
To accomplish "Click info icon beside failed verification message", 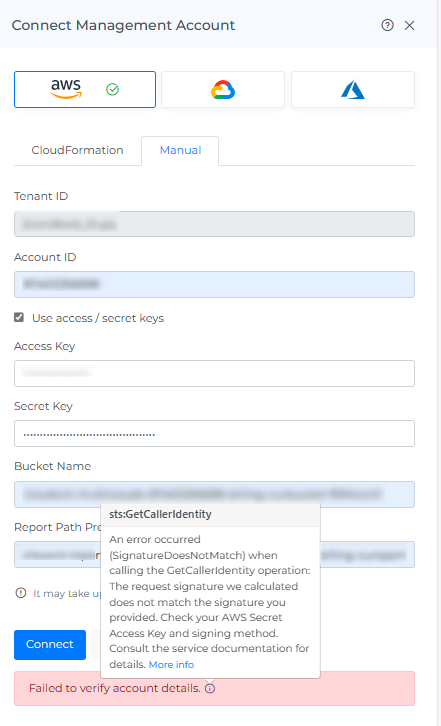I will coord(210,688).
